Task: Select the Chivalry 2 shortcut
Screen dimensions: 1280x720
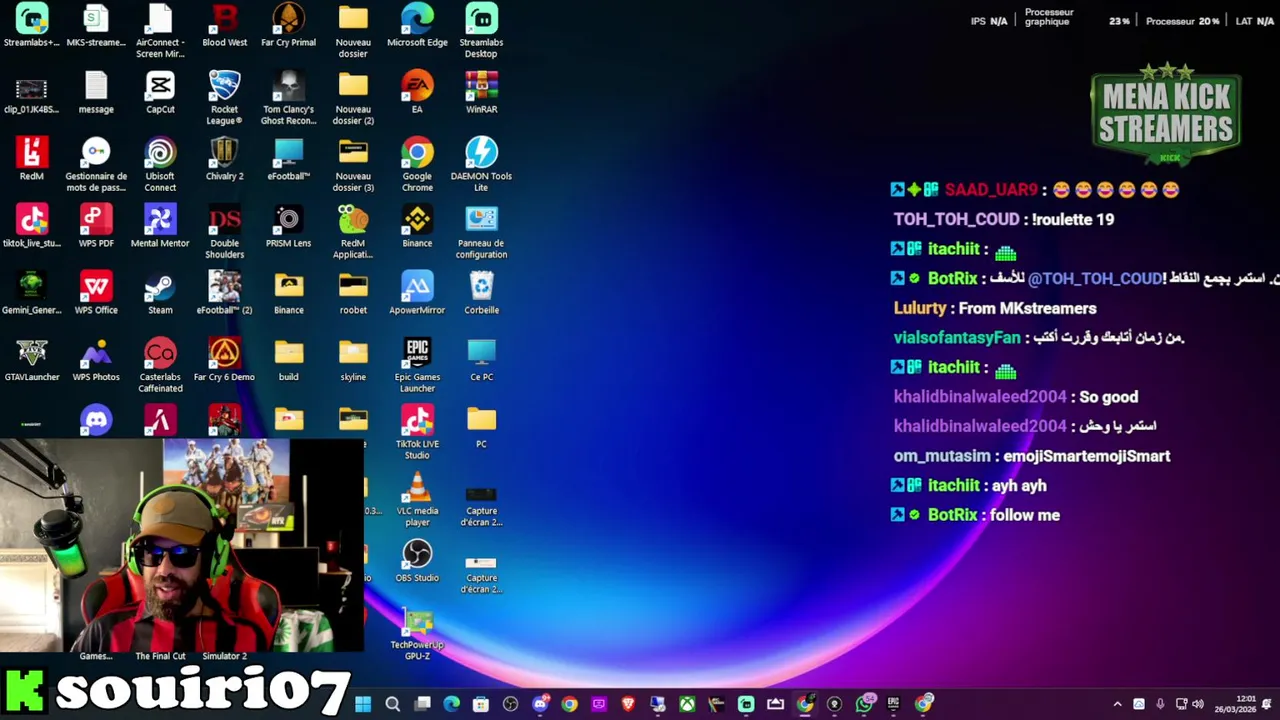Action: click(x=224, y=160)
